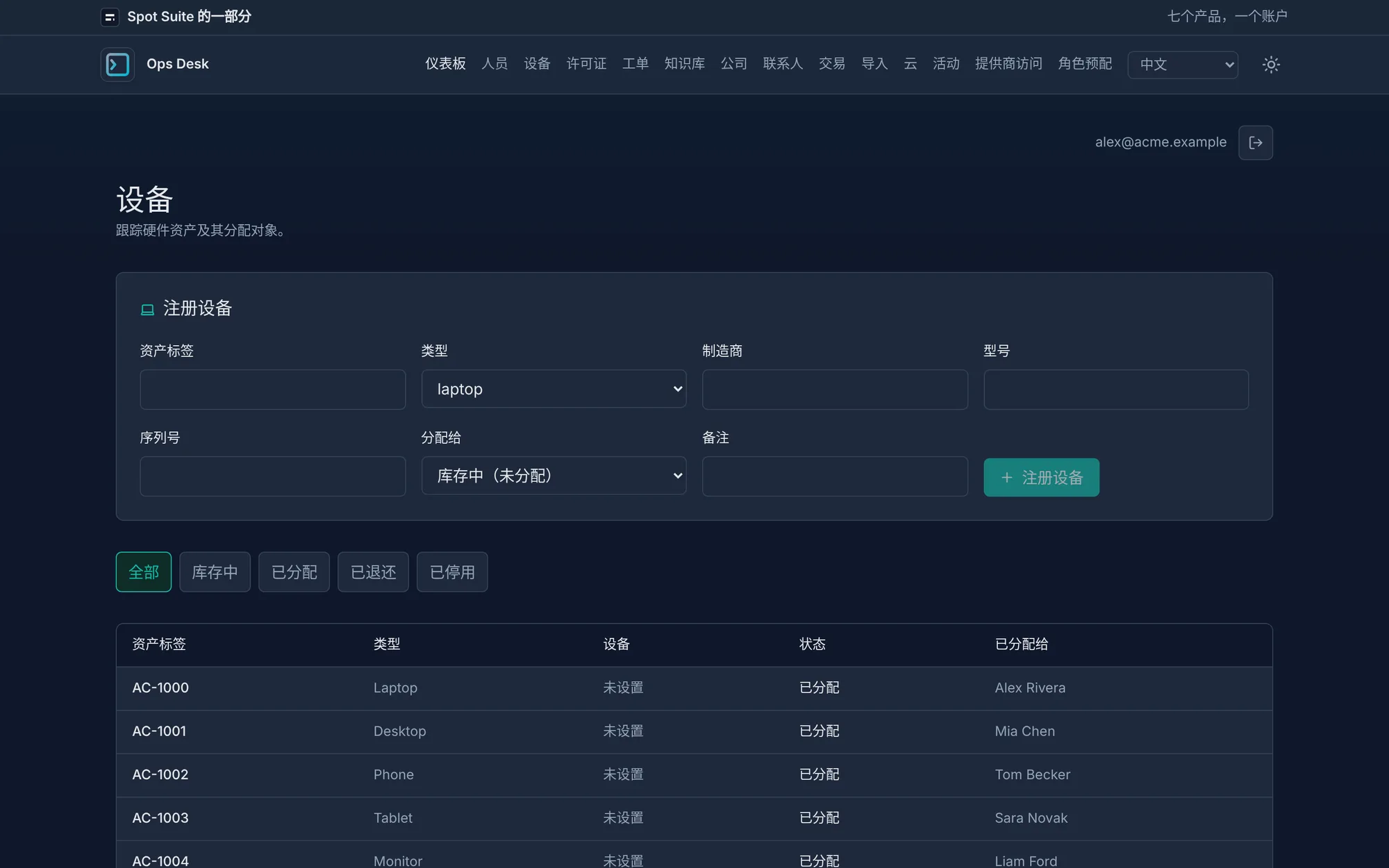This screenshot has width=1389, height=868.
Task: Filter devices by 已停用
Action: coord(452,572)
